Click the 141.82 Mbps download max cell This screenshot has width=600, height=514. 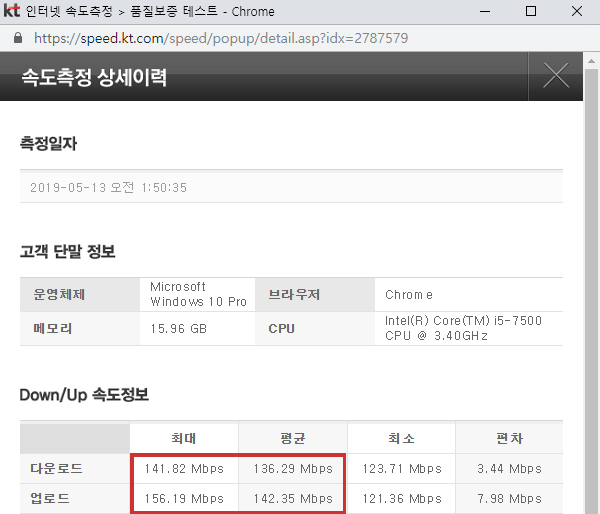pos(184,469)
